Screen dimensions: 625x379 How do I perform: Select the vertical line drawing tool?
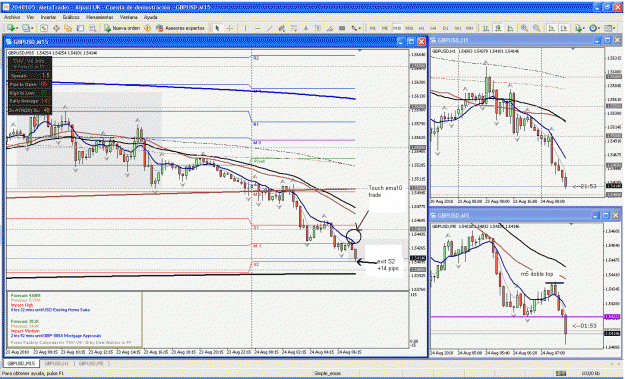(245, 28)
